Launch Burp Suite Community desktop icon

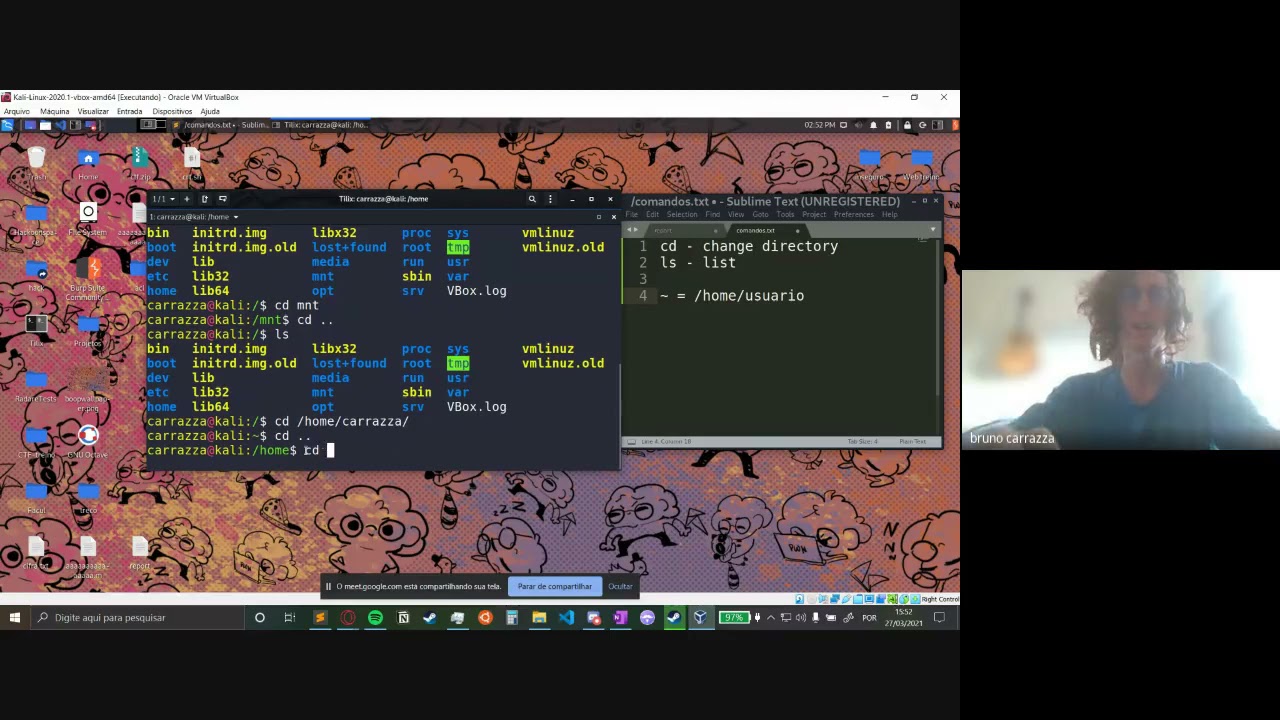(88, 278)
